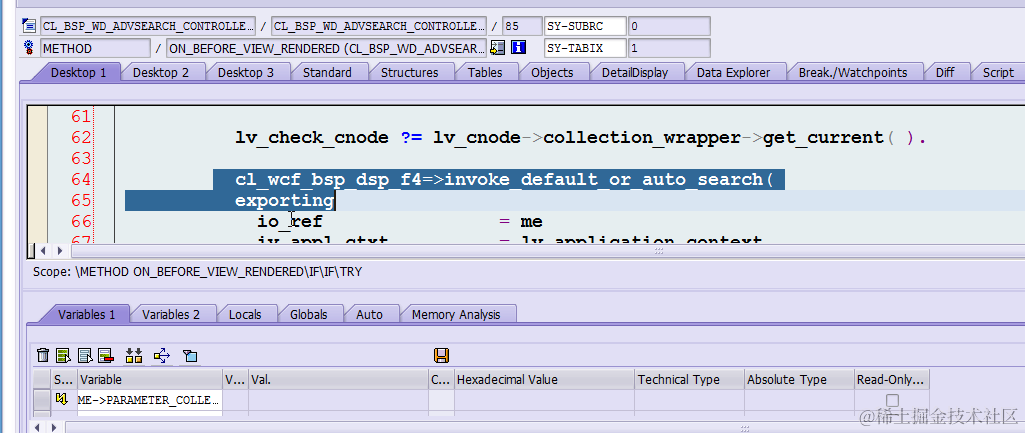Screen dimensions: 1025x433
Task: Open the Locals tab
Action: 245,315
